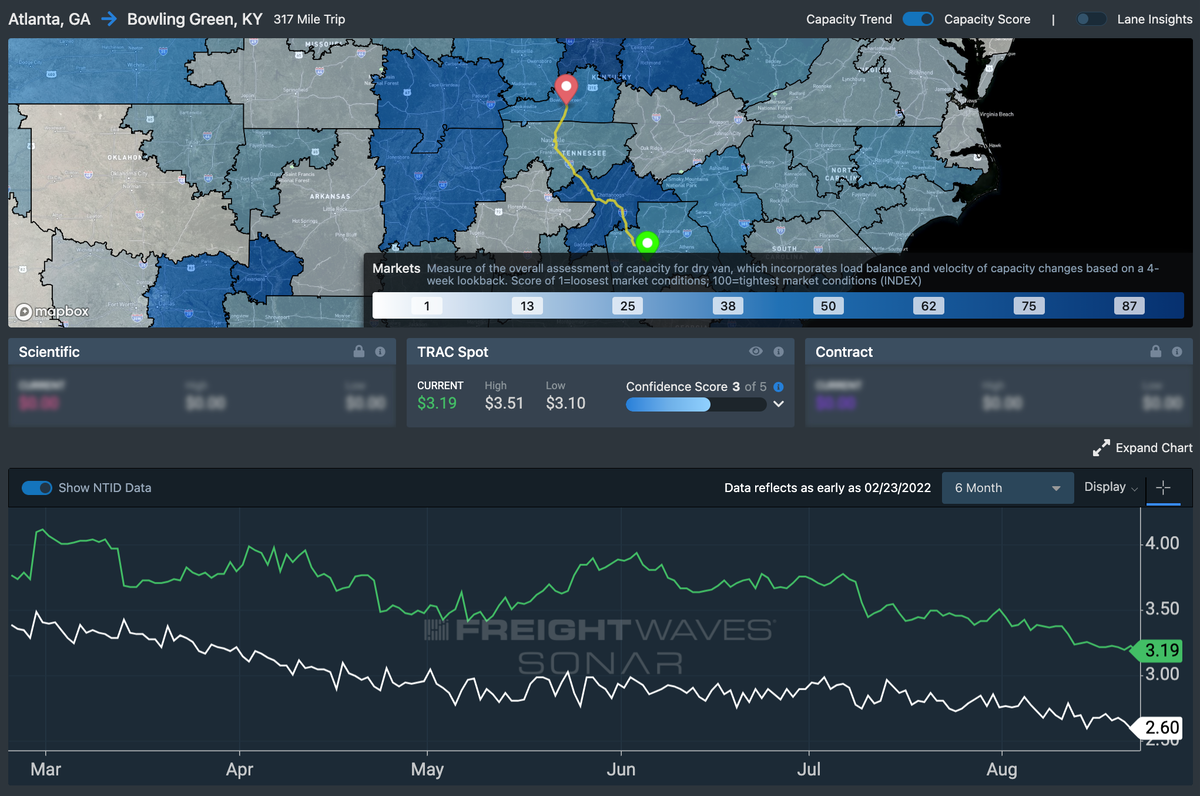This screenshot has width=1200, height=796.
Task: Click the info icon beside Confidence Score
Action: pyautogui.click(x=779, y=386)
